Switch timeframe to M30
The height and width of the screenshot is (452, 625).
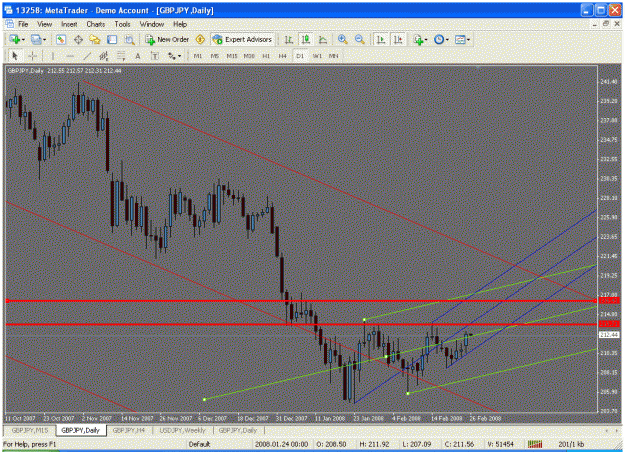tap(249, 56)
